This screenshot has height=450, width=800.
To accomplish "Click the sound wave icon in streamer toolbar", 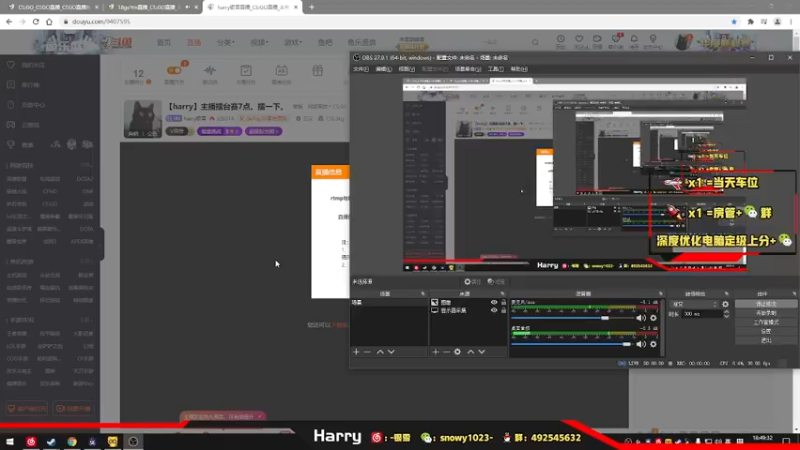I will click(x=210, y=71).
